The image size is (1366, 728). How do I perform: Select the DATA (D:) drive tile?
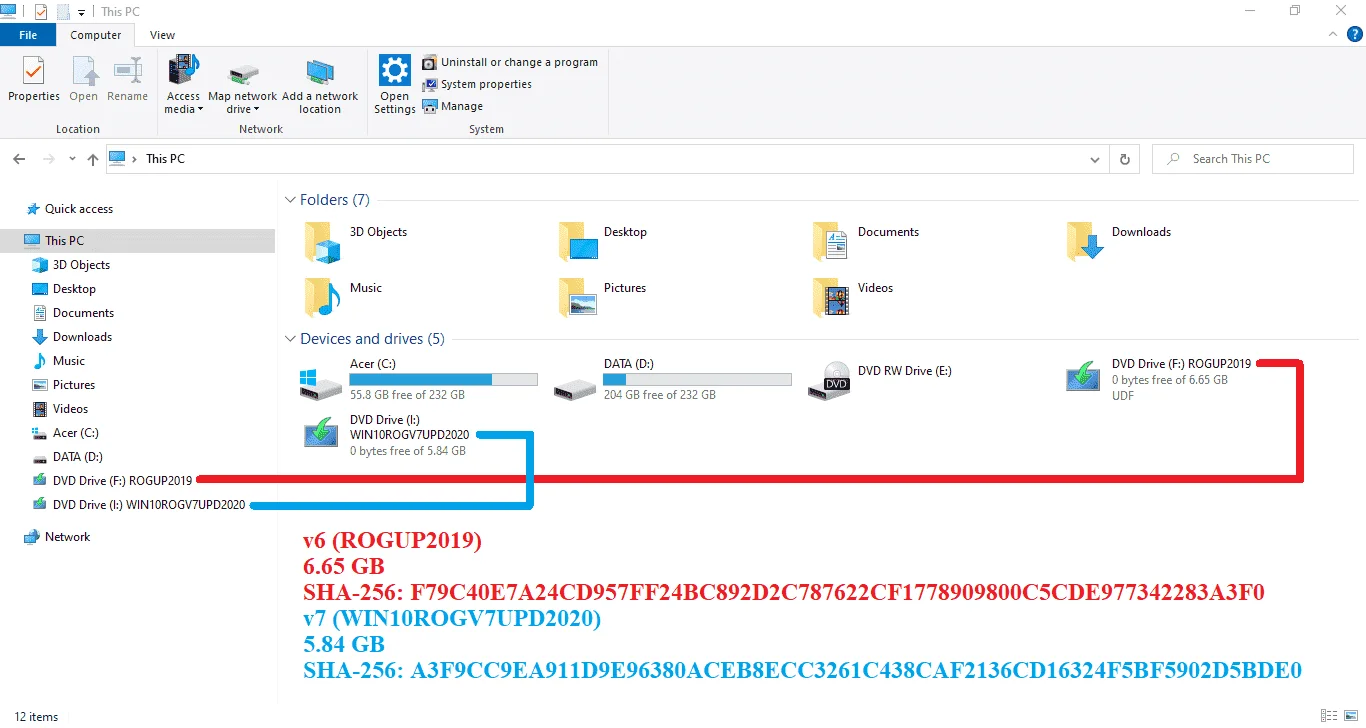point(674,380)
